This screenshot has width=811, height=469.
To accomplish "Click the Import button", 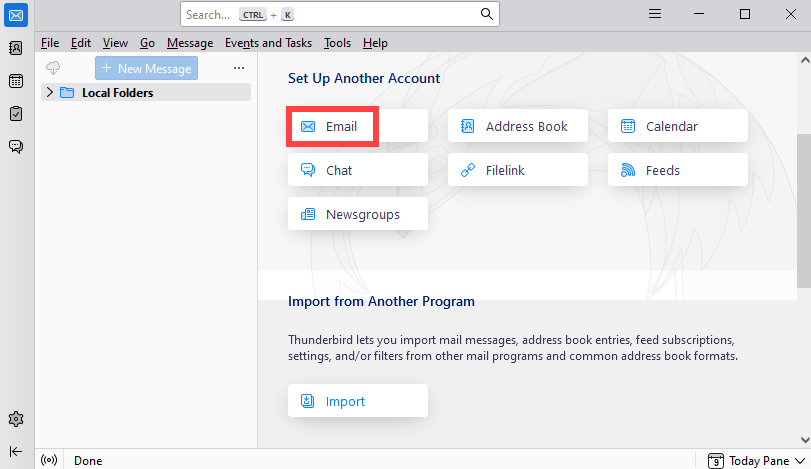I will (358, 401).
